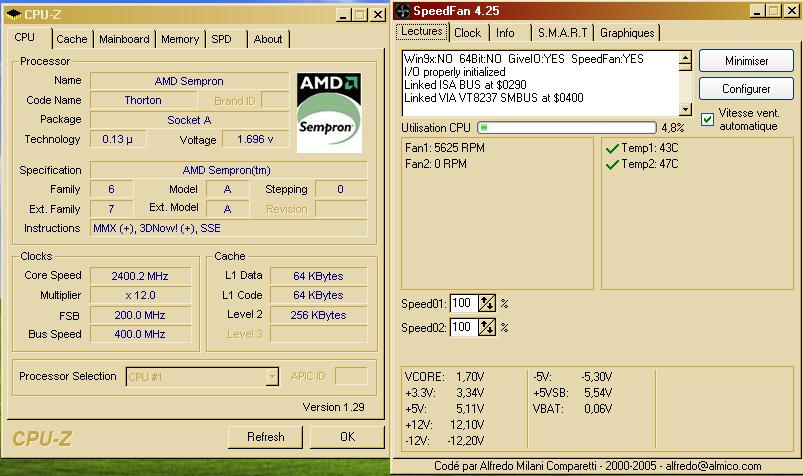Click the log line Linked ISA BUS at $0290
Viewport: 803px width, 476px height.
tap(465, 85)
